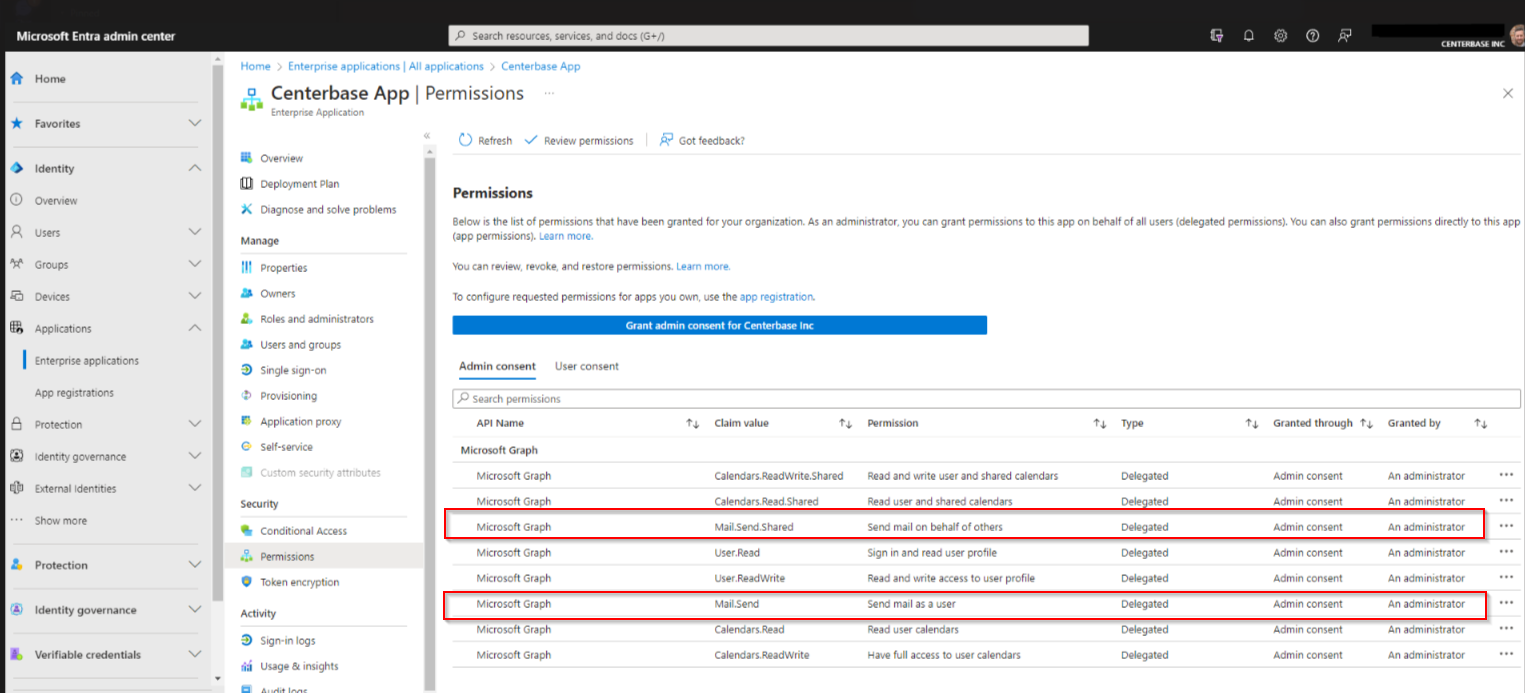The width and height of the screenshot is (1525, 693).
Task: Open more options for the User.ReadWrite row
Action: coord(1506,578)
